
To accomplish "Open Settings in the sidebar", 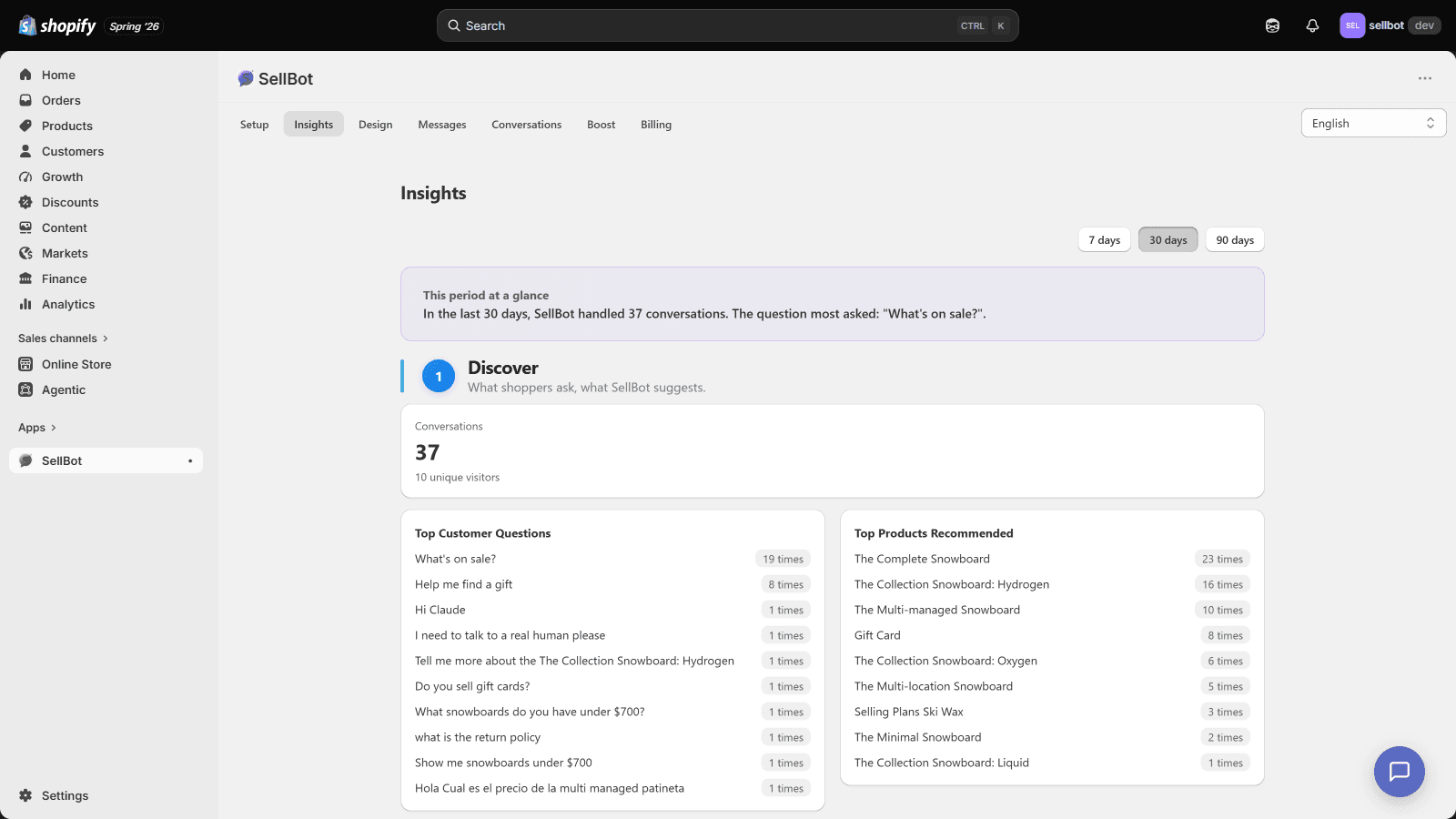I will tap(106, 795).
